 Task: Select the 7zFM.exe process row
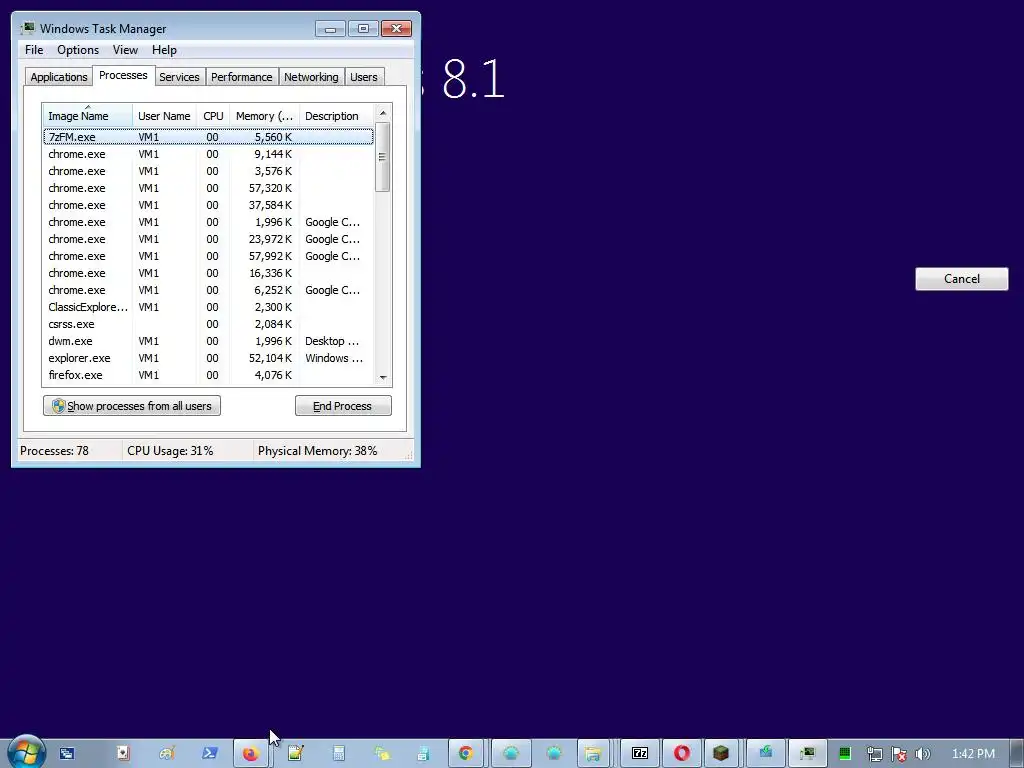[x=208, y=137]
